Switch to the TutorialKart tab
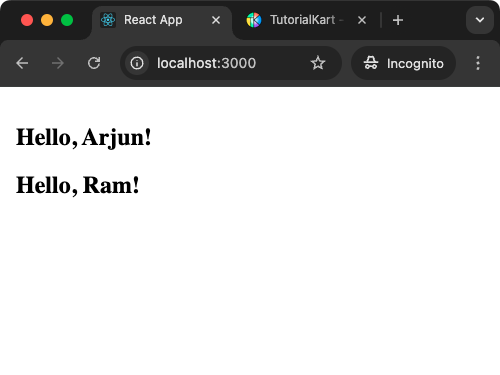Image resolution: width=500 pixels, height=375 pixels. (x=305, y=20)
